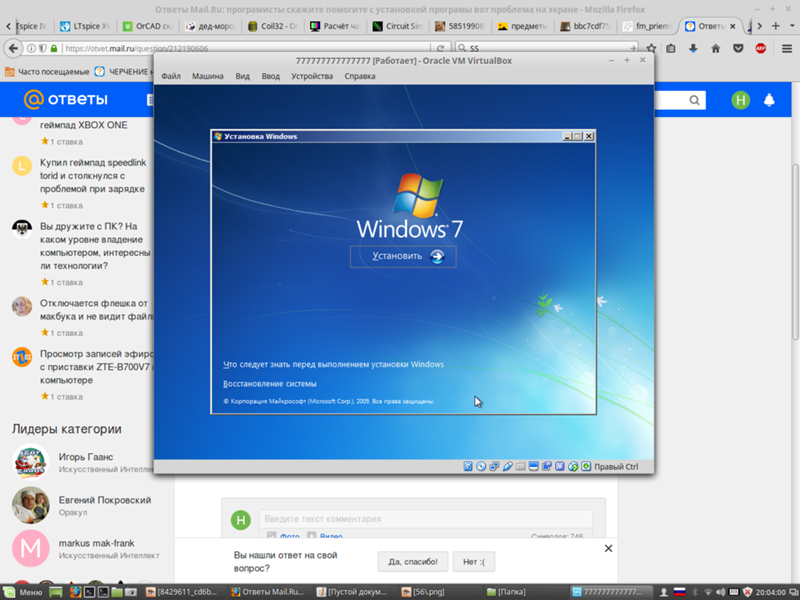Open Евгений Покровский leader profile
Screen dimensions: 800x600
point(105,500)
